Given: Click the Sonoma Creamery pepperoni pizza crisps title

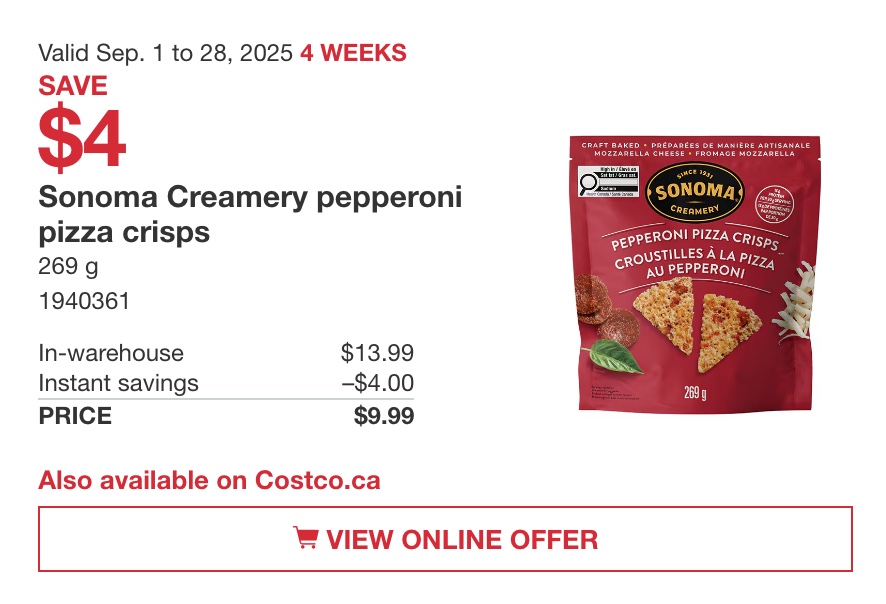Looking at the screenshot, I should [250, 214].
